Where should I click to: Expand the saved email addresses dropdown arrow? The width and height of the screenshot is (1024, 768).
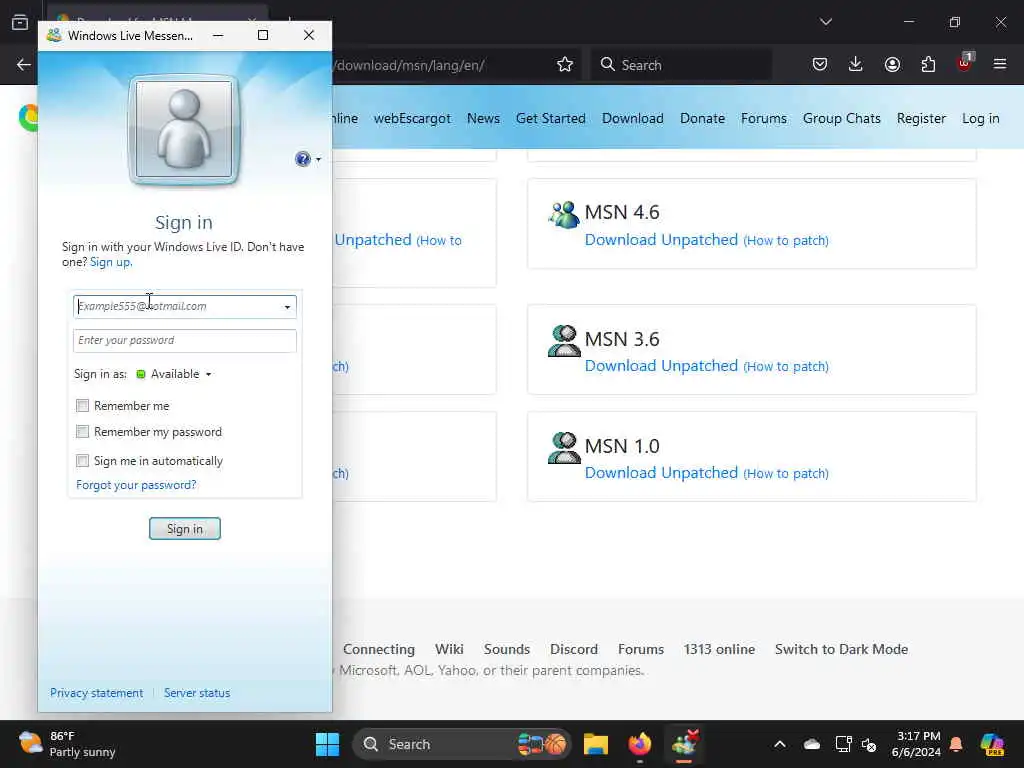[287, 307]
